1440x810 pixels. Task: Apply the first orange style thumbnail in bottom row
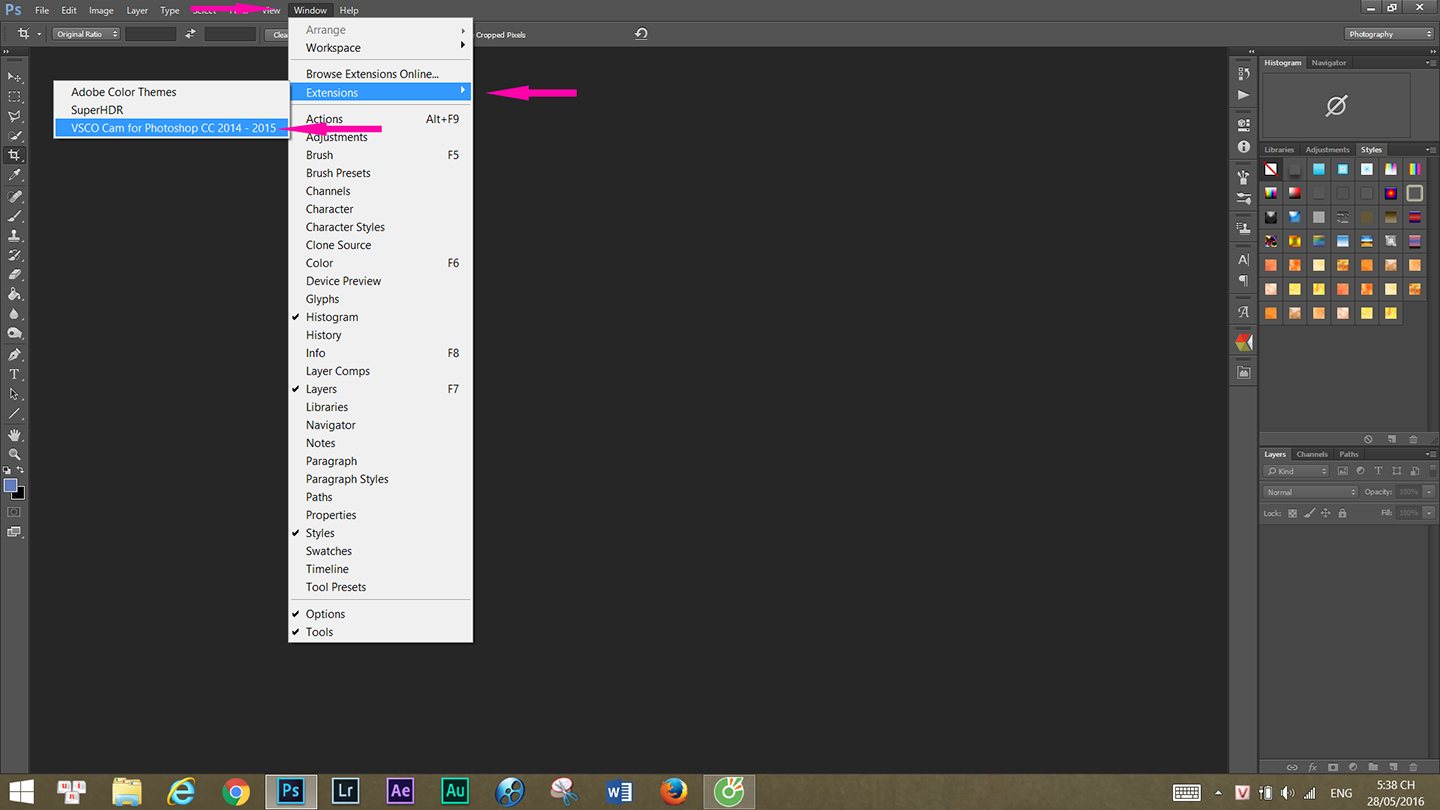click(1271, 313)
